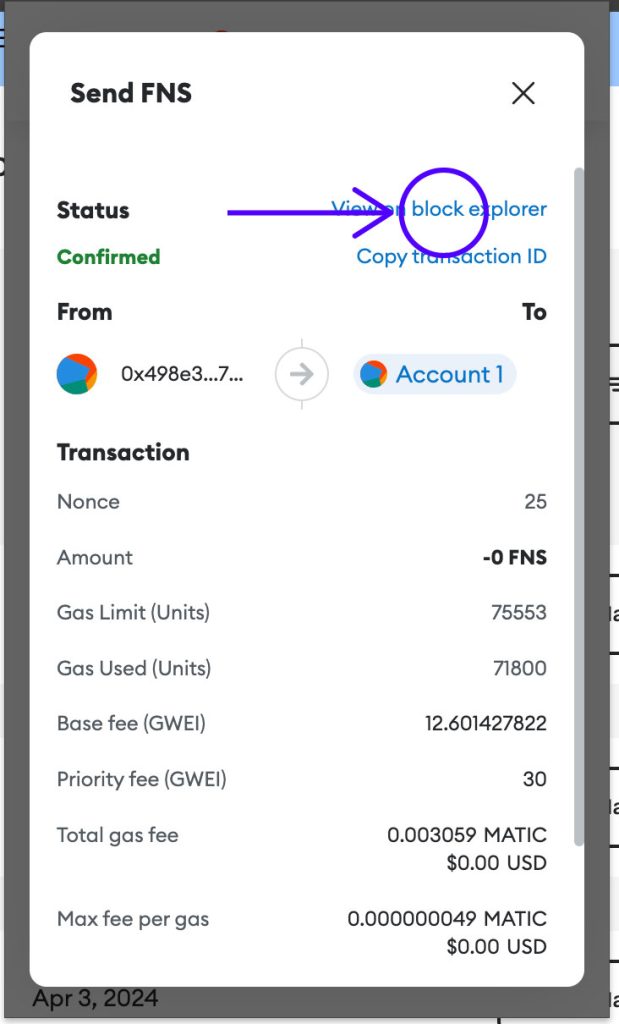Click the Account 1 recipient avatar icon
This screenshot has width=619, height=1024.
coord(374,374)
